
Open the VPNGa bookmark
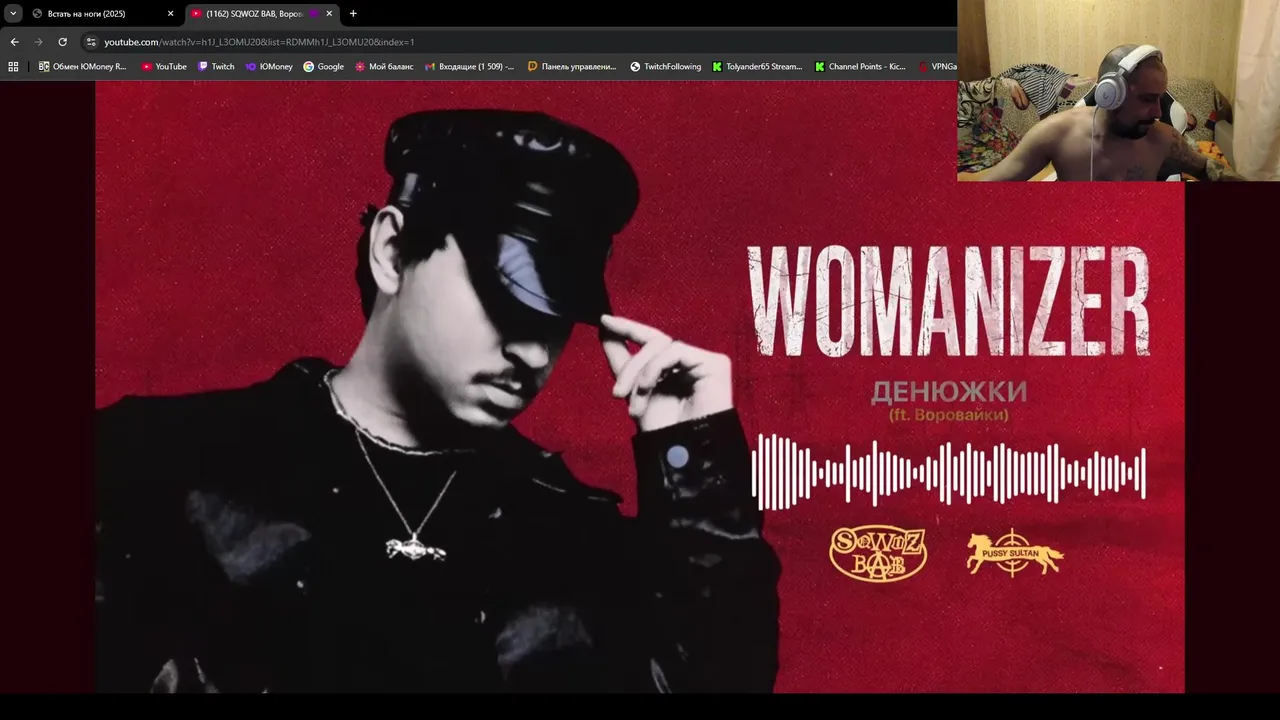click(937, 67)
